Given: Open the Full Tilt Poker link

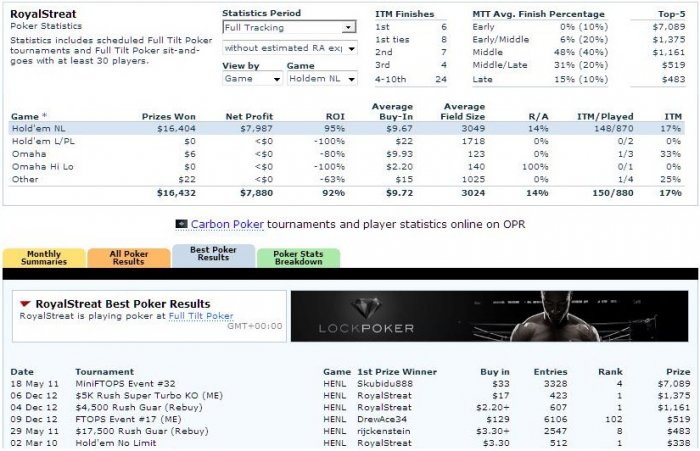Looking at the screenshot, I should point(200,316).
